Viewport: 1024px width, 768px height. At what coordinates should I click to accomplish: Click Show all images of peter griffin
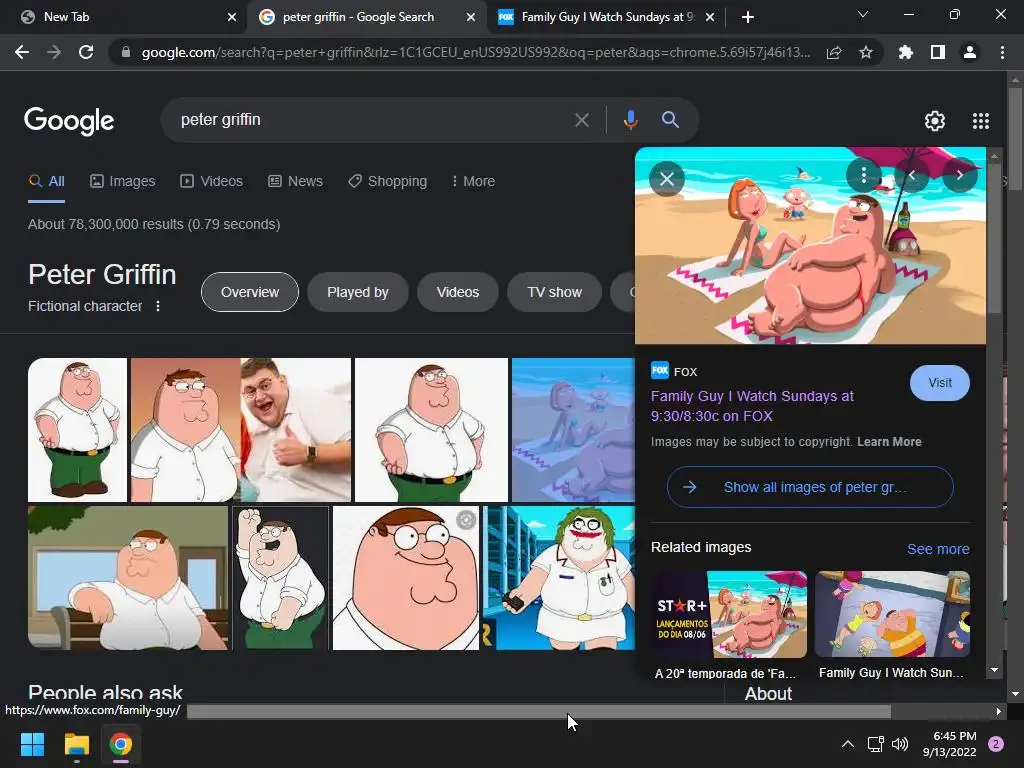point(810,487)
